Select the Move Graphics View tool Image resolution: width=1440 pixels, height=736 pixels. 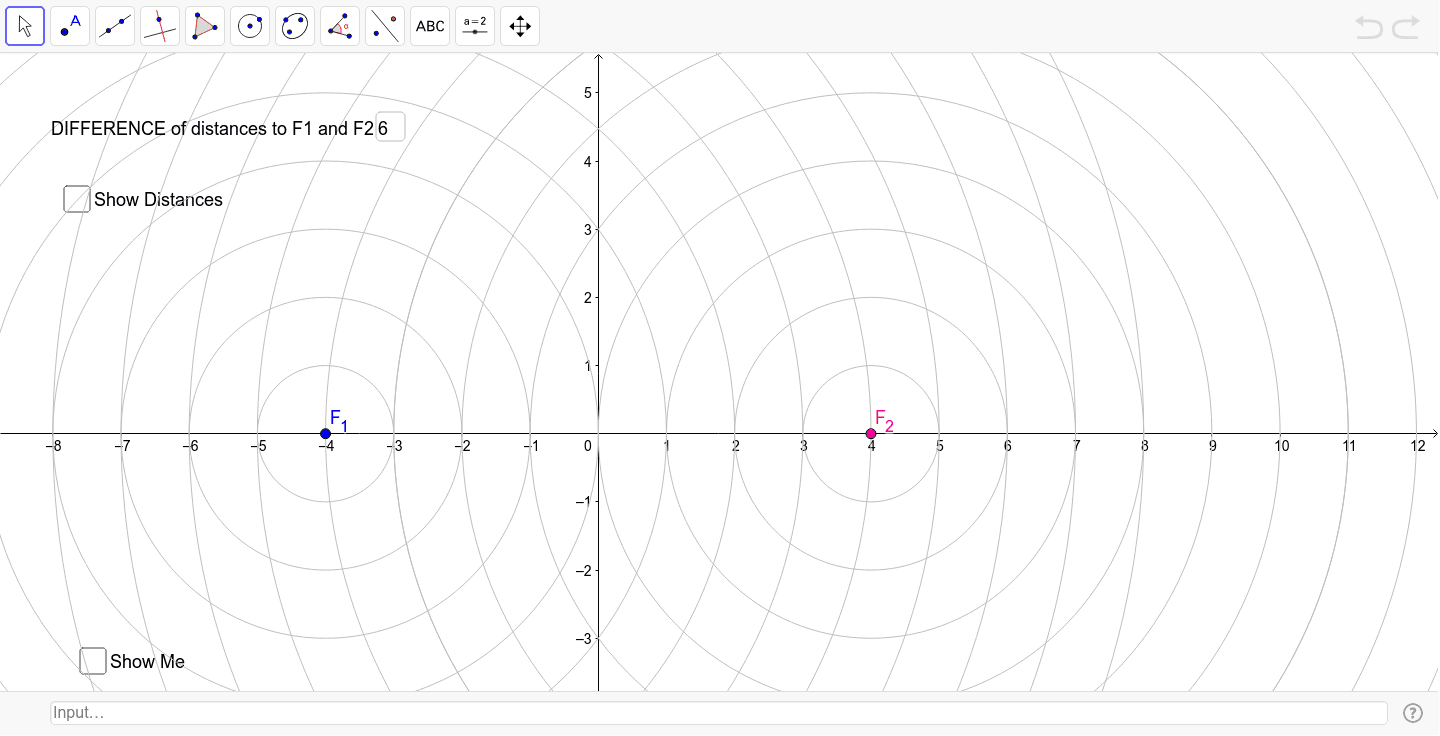point(520,26)
